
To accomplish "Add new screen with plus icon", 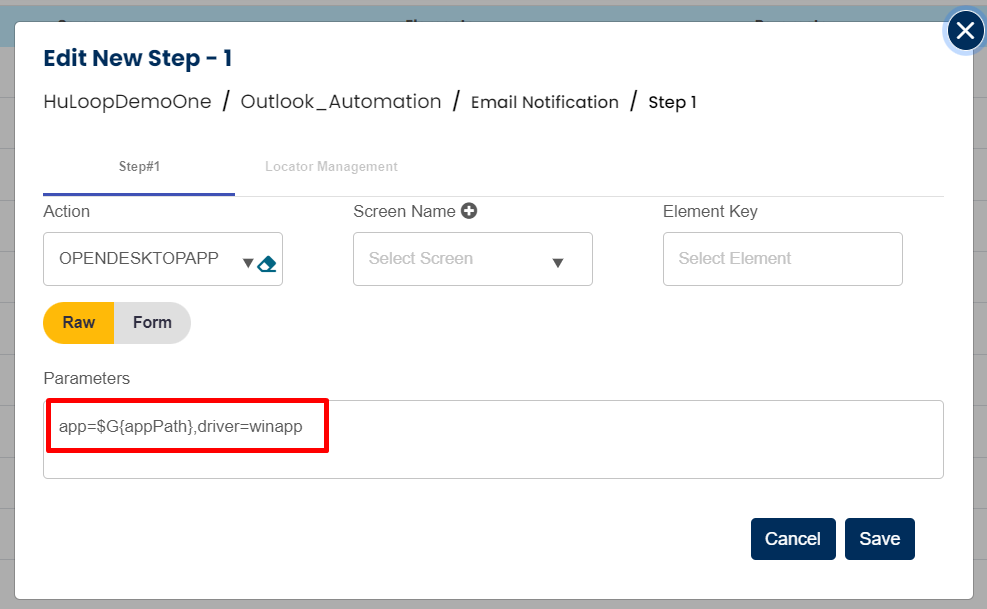I will [x=468, y=211].
